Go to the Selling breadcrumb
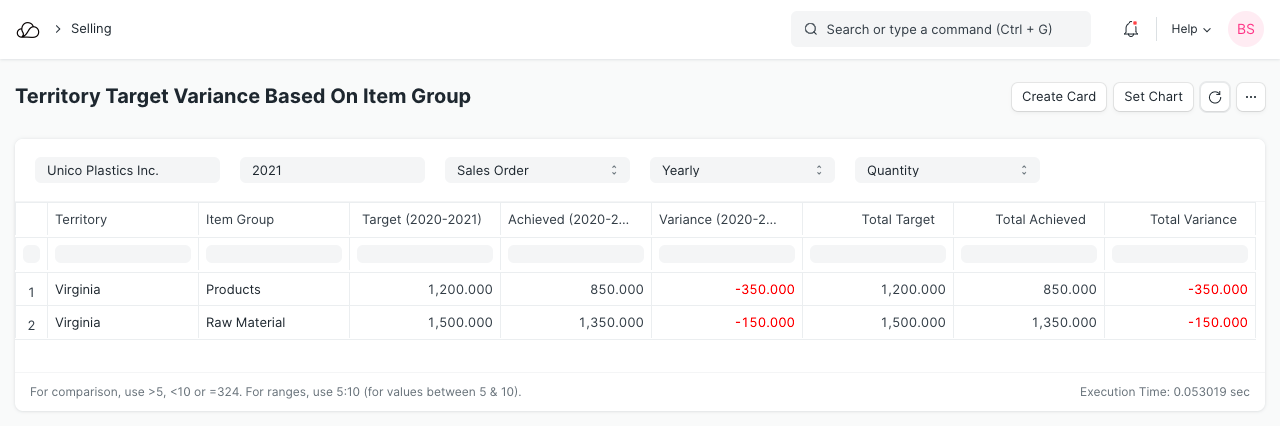 point(91,29)
